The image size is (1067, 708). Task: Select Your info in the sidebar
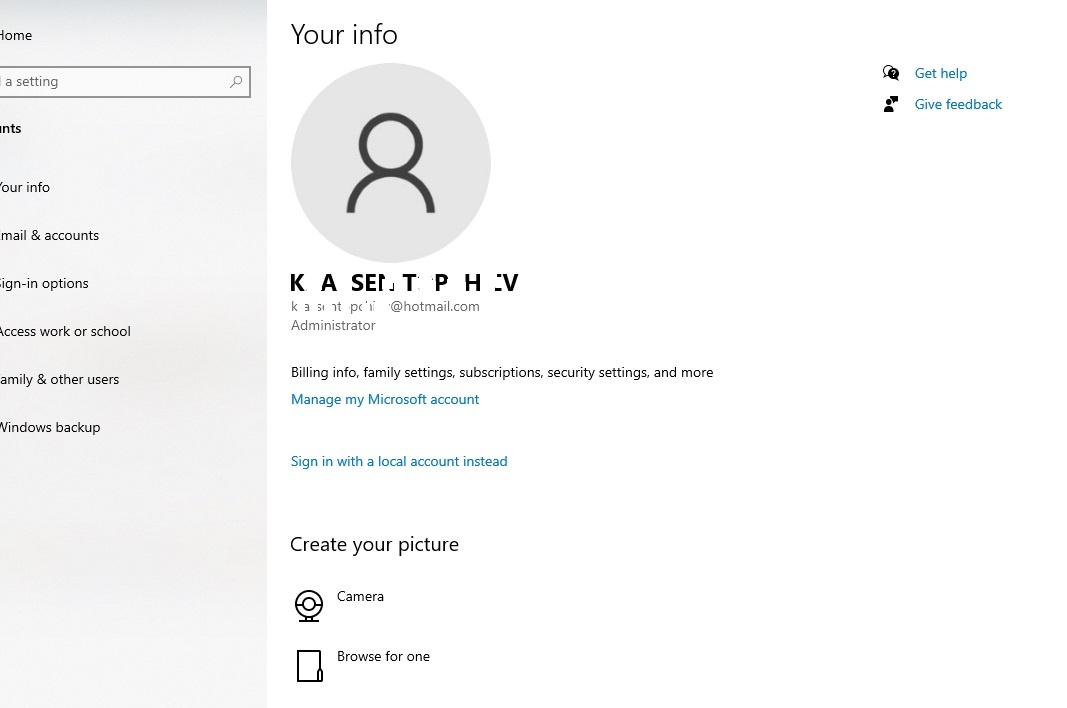click(x=25, y=187)
